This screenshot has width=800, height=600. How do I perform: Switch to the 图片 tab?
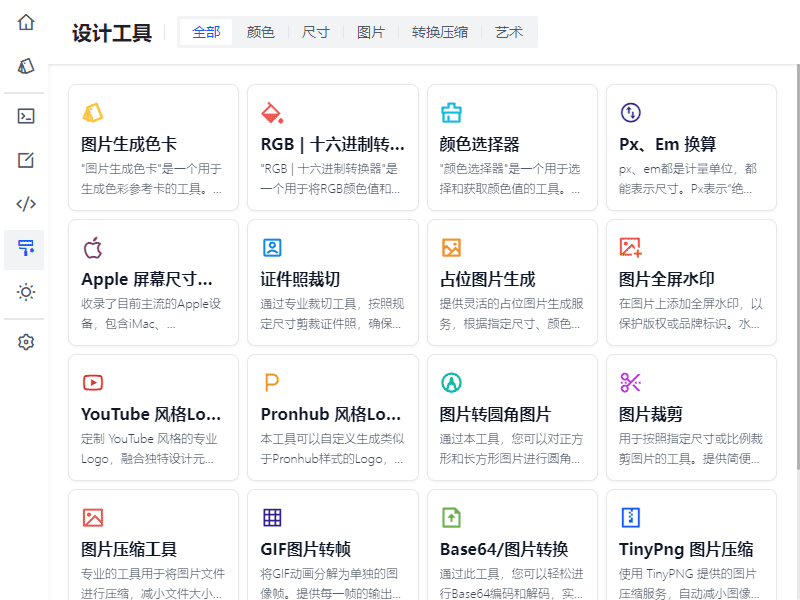[370, 31]
